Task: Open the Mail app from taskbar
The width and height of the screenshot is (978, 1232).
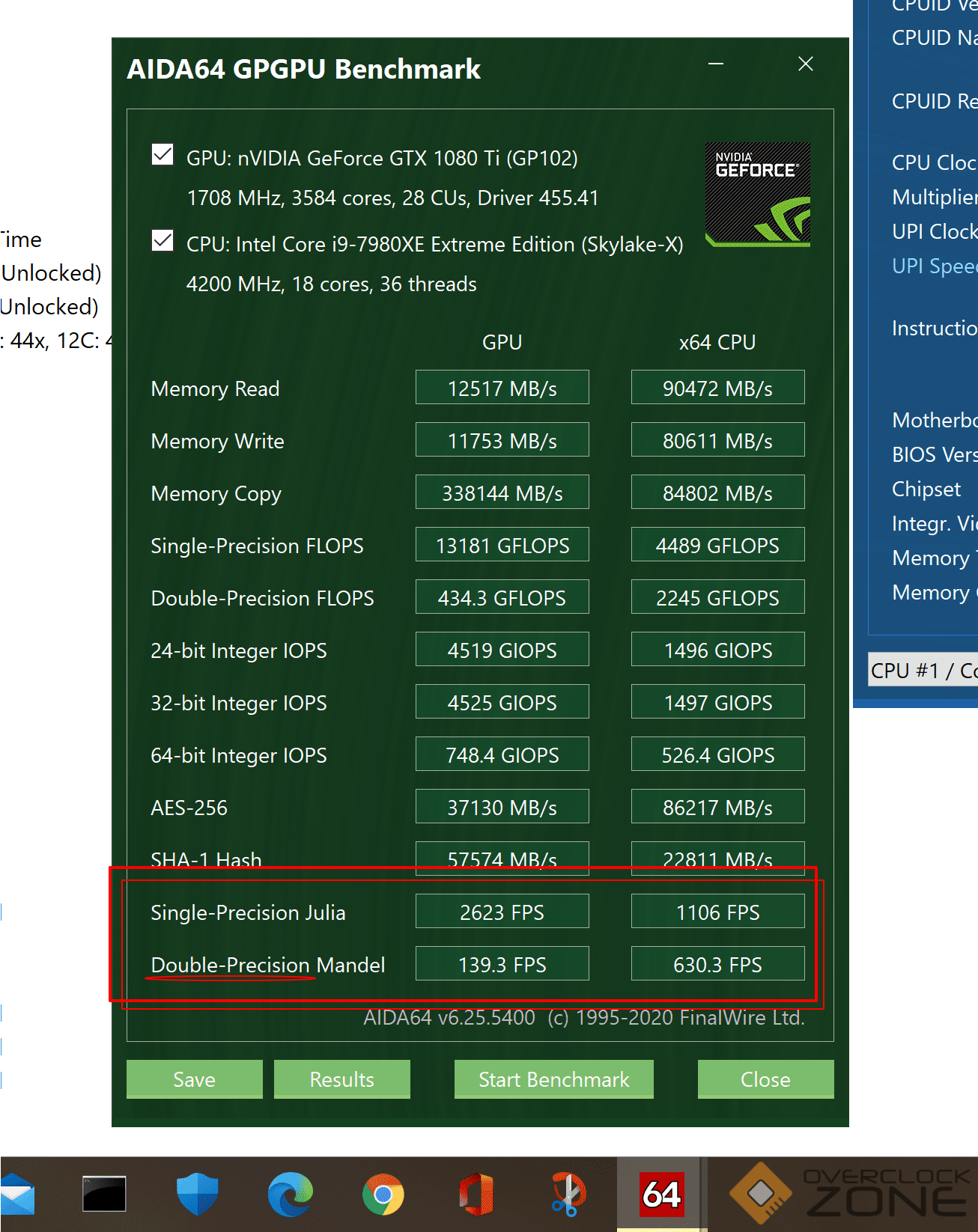Action: [16, 1195]
